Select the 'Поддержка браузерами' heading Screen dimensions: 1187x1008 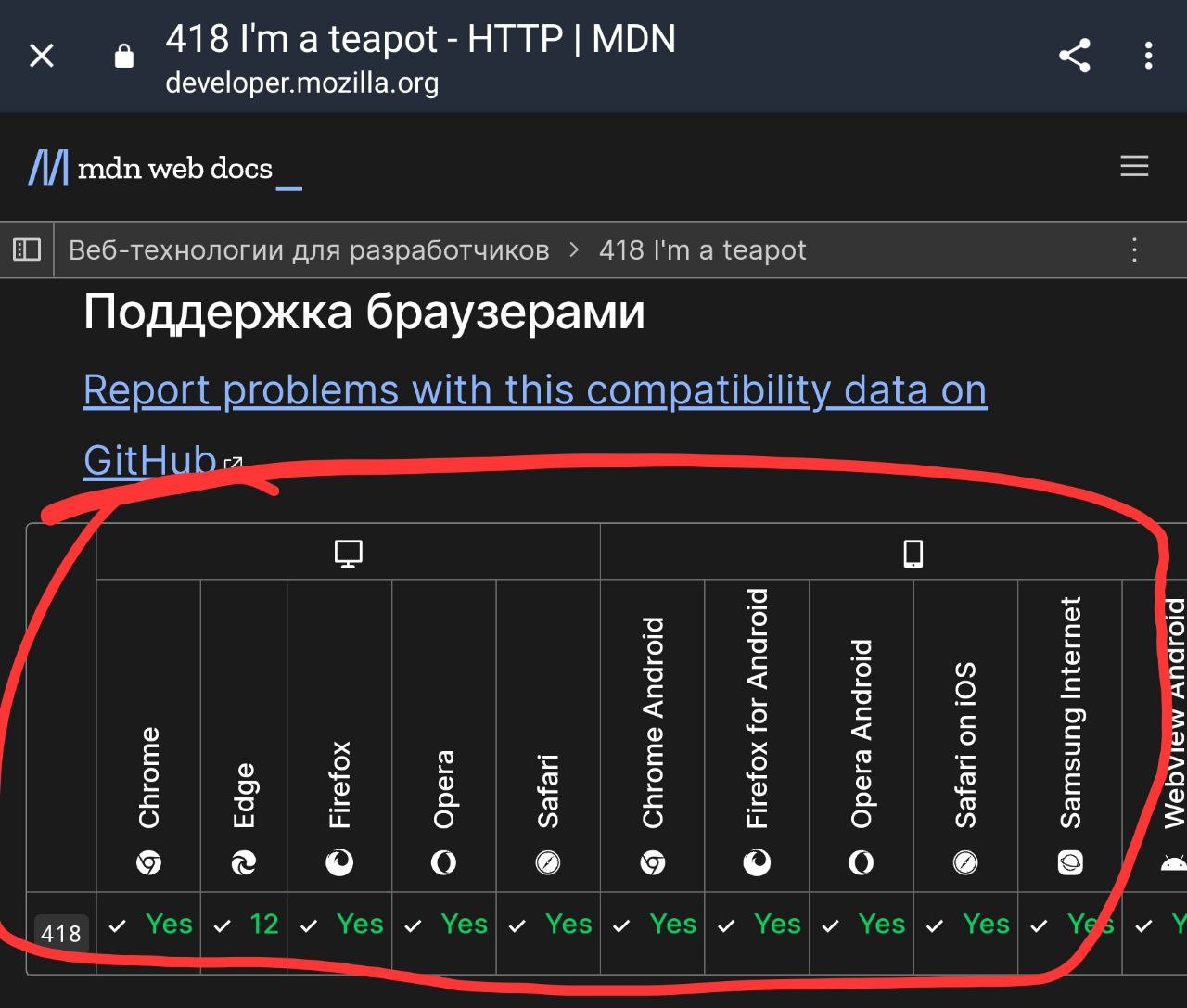364,312
